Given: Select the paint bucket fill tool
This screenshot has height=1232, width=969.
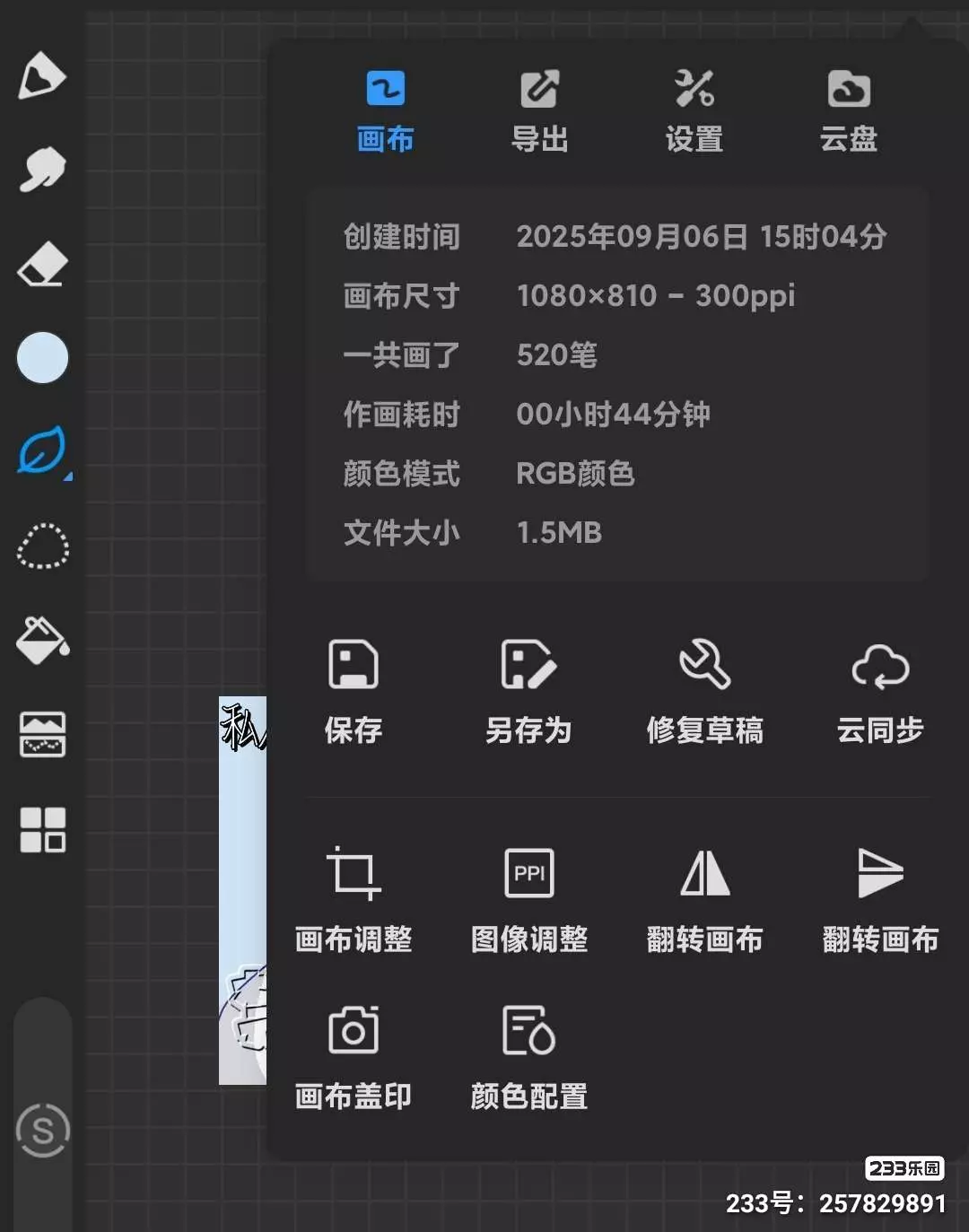Looking at the screenshot, I should coord(42,641).
